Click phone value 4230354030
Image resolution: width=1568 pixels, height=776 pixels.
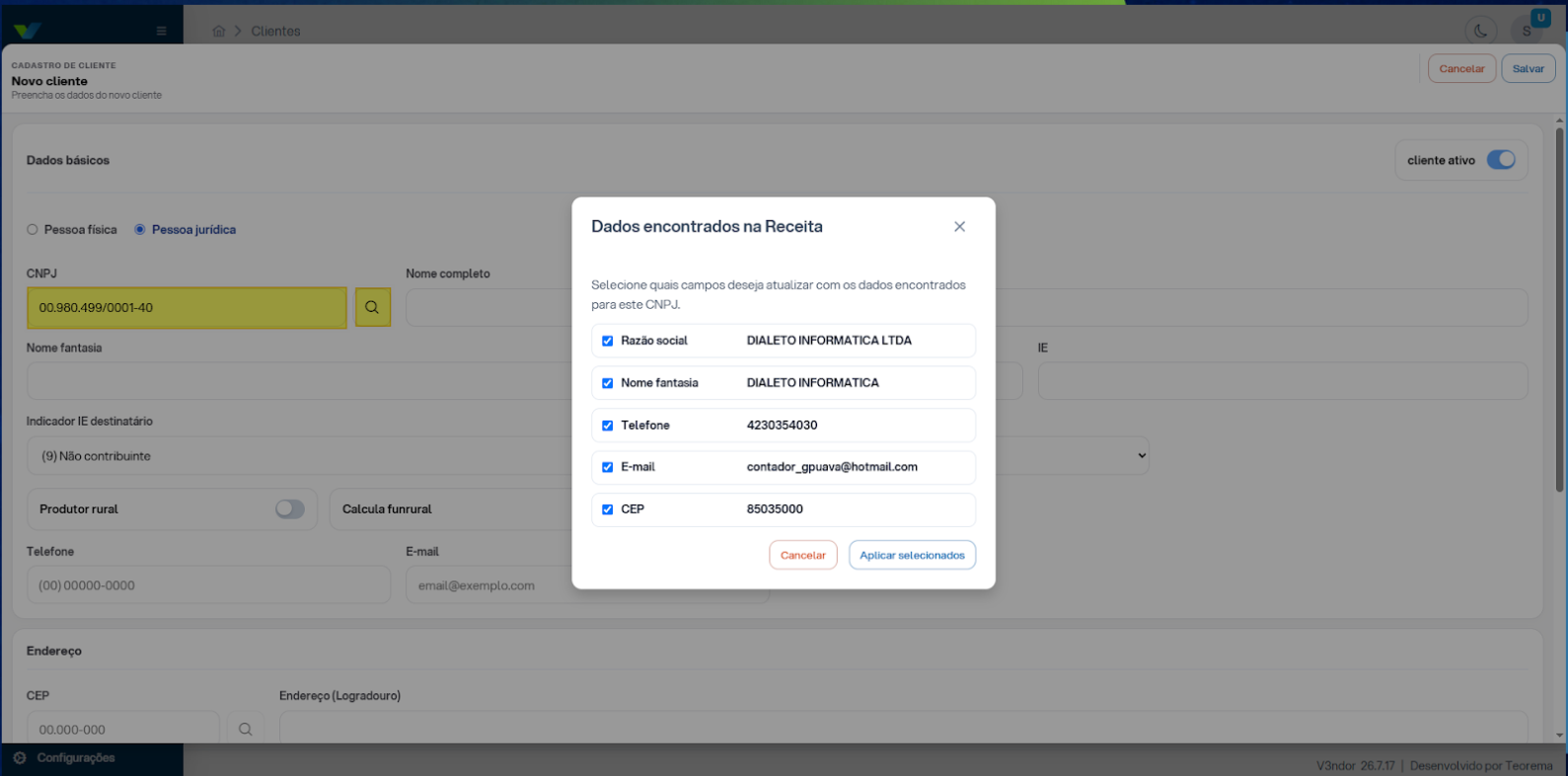click(x=782, y=426)
